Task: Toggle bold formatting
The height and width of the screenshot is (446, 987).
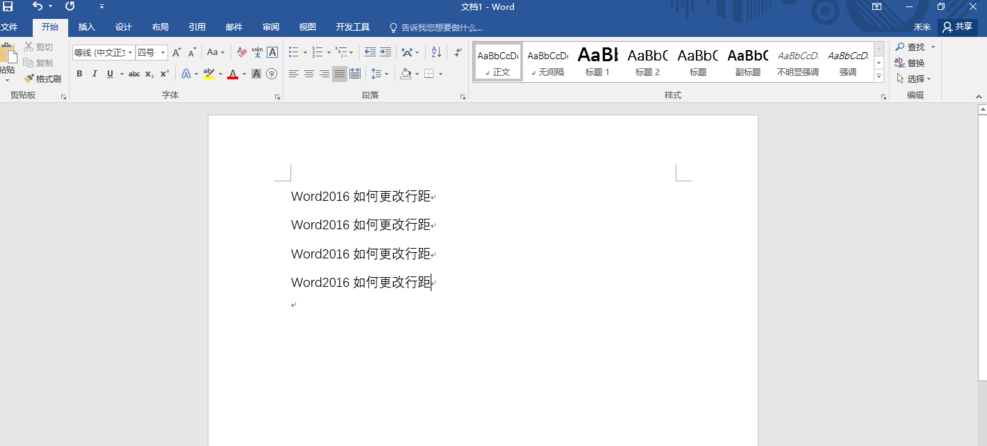Action: tap(79, 74)
